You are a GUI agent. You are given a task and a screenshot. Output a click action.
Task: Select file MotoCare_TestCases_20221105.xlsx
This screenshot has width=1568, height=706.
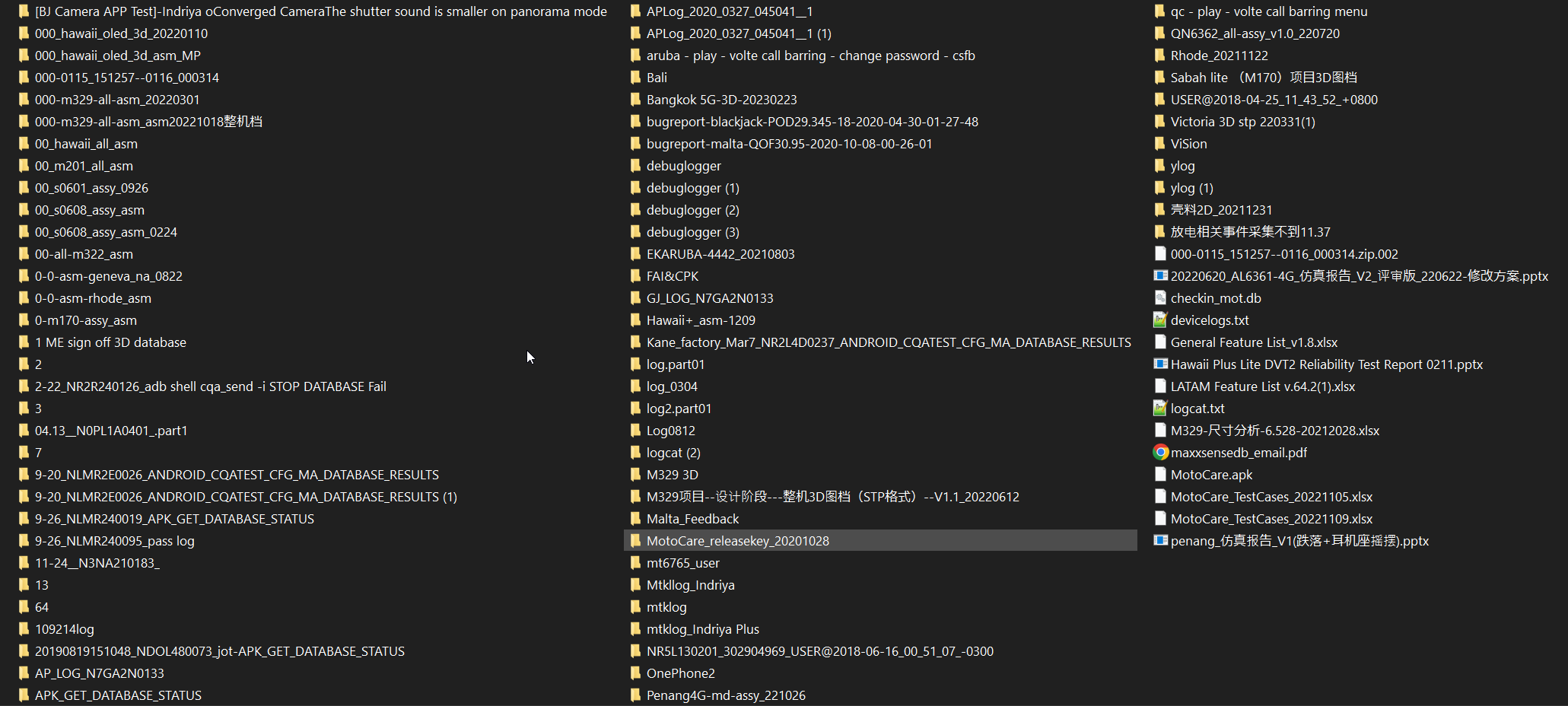pyautogui.click(x=1272, y=497)
